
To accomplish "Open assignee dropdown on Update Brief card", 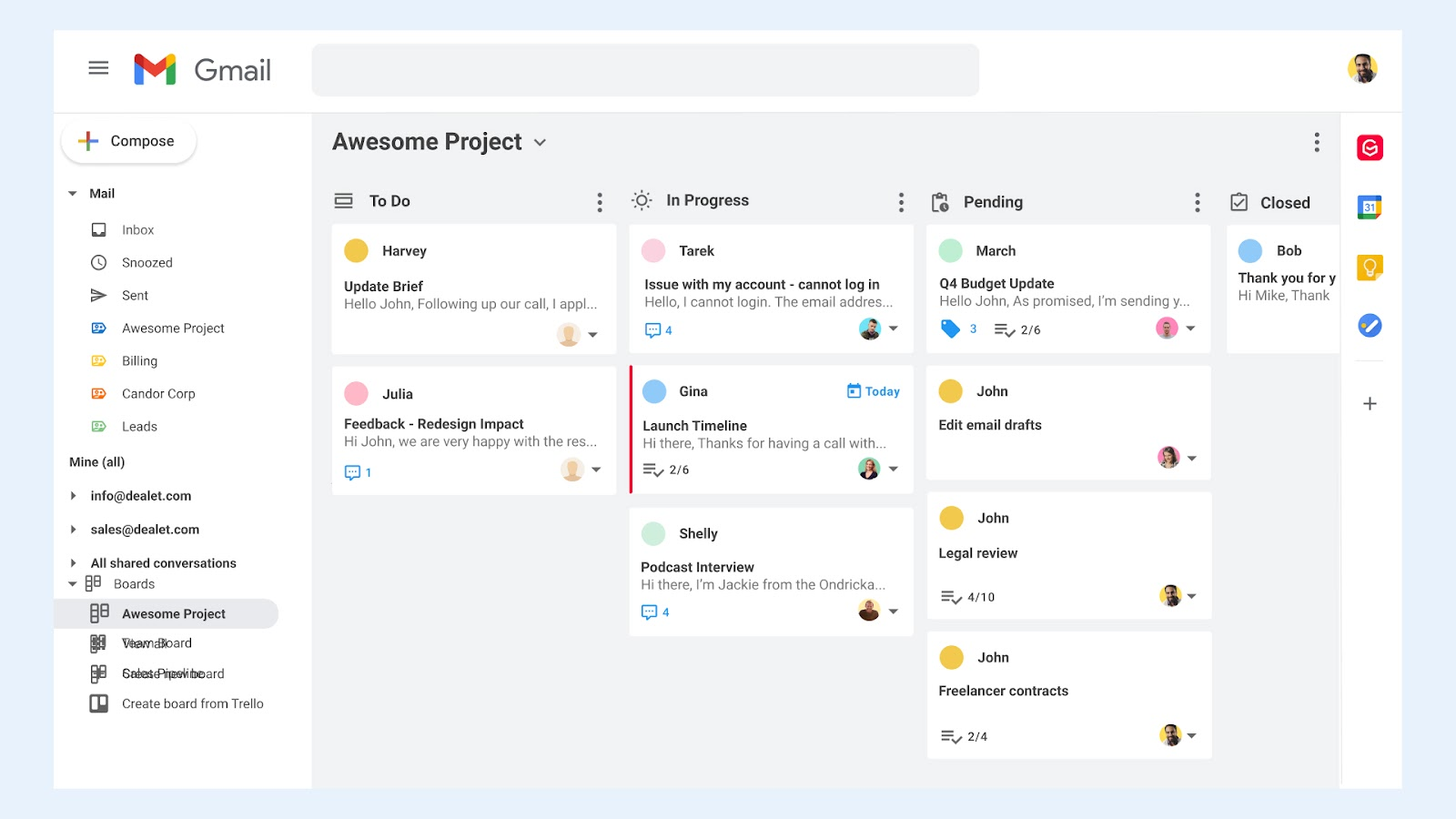I will pyautogui.click(x=592, y=335).
